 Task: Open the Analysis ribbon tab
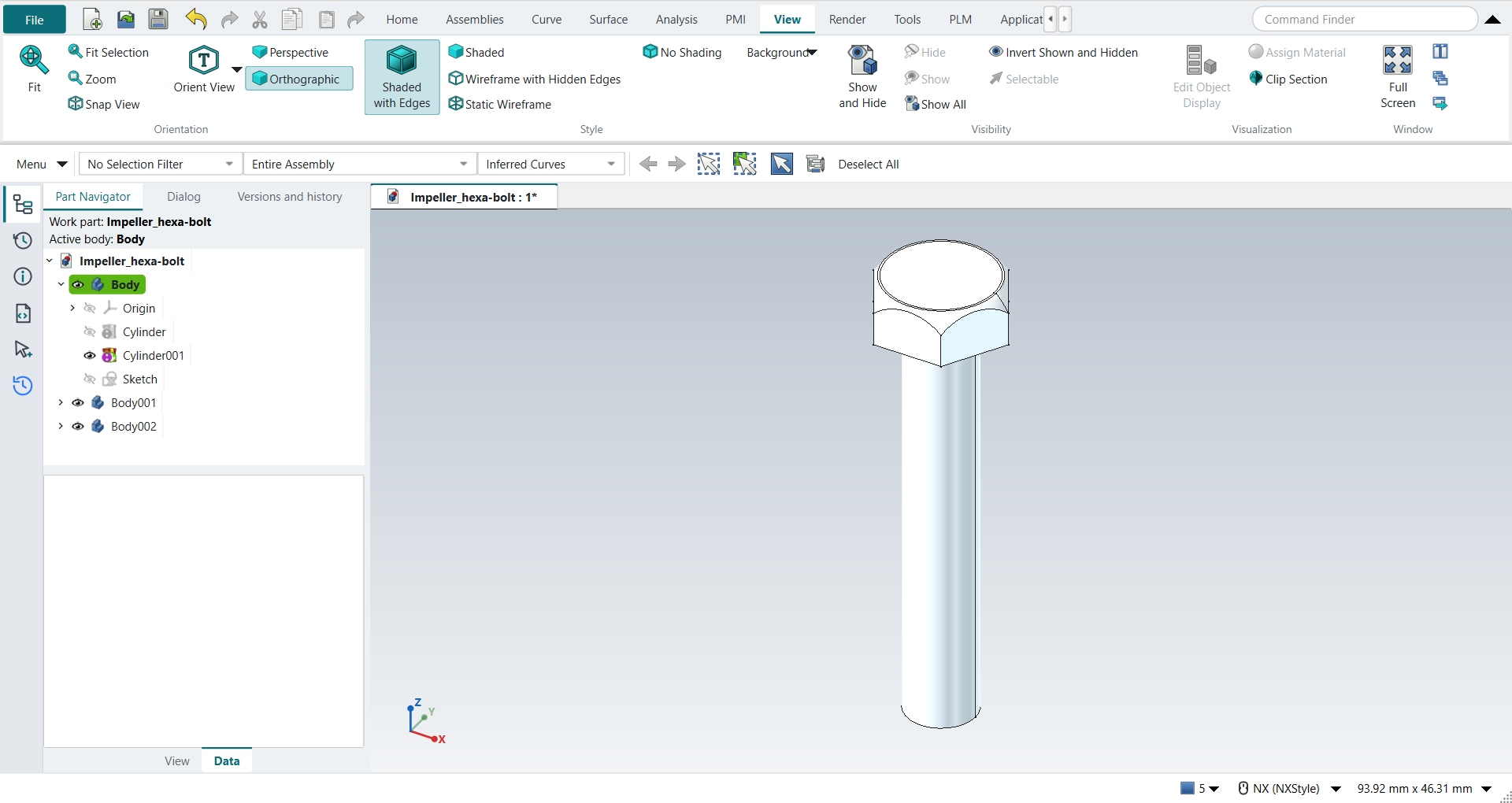click(676, 19)
